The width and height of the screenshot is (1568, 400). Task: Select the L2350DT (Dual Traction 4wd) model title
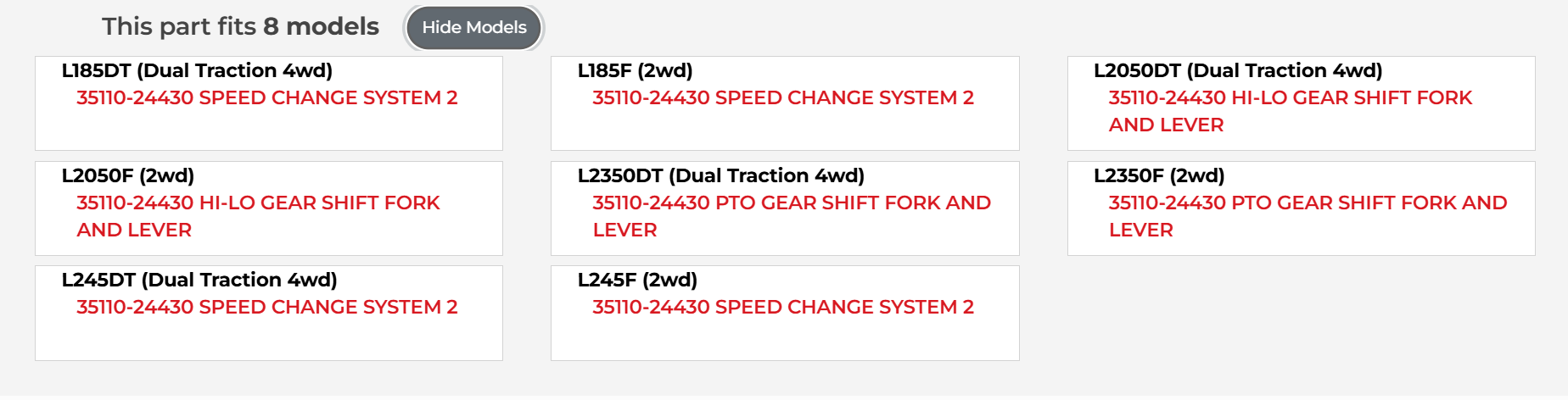tap(720, 176)
